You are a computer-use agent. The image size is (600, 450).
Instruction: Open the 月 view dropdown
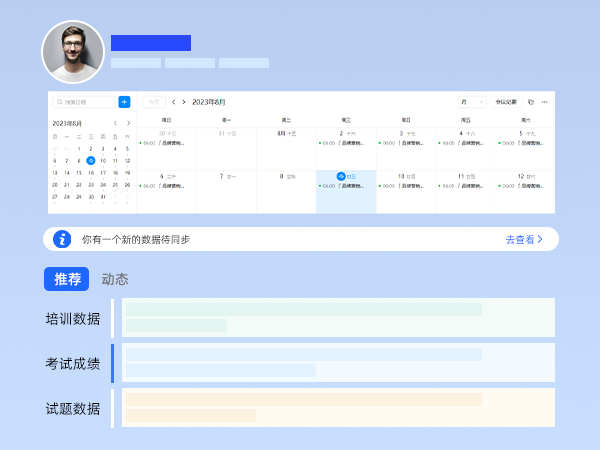pos(472,102)
